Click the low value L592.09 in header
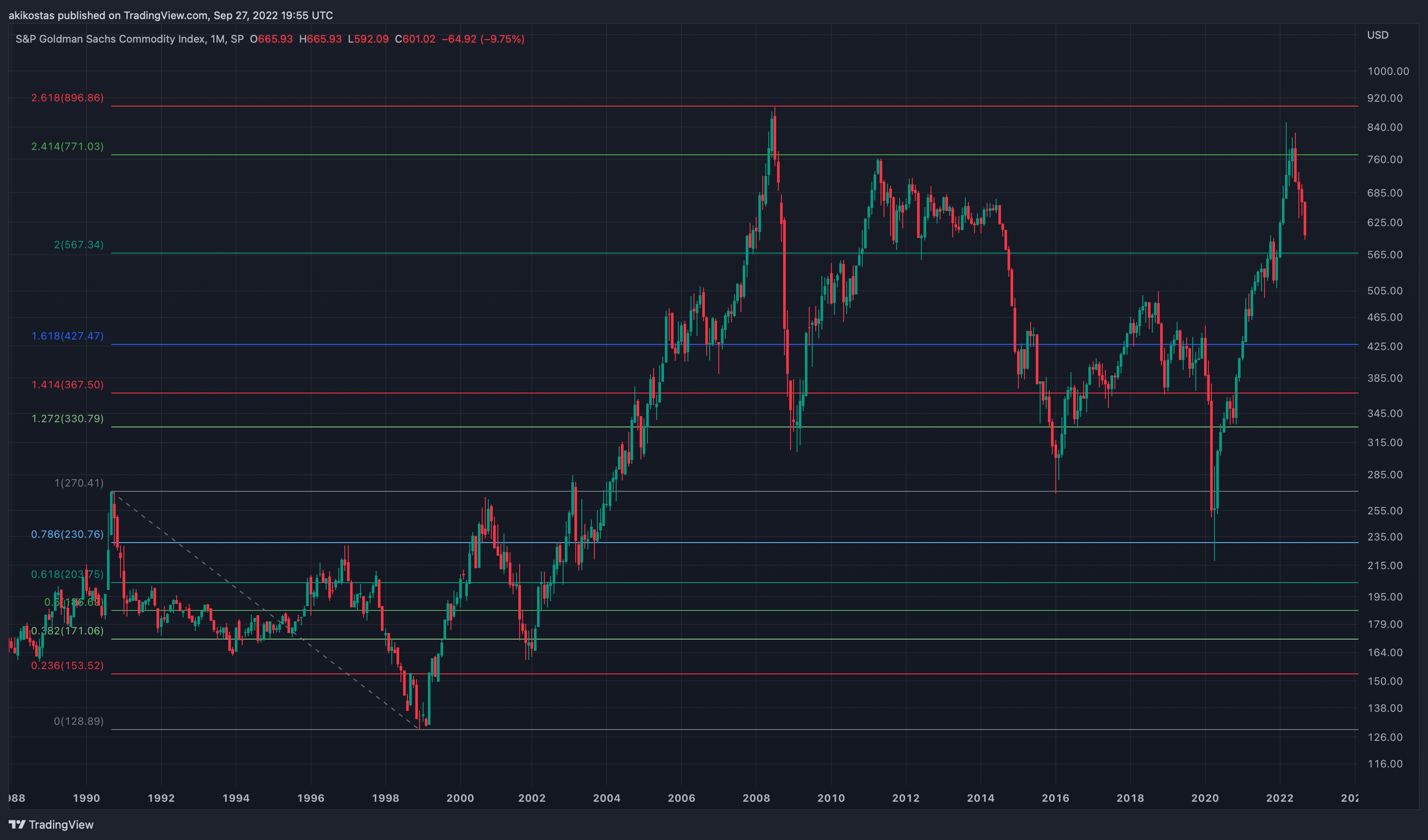 368,39
